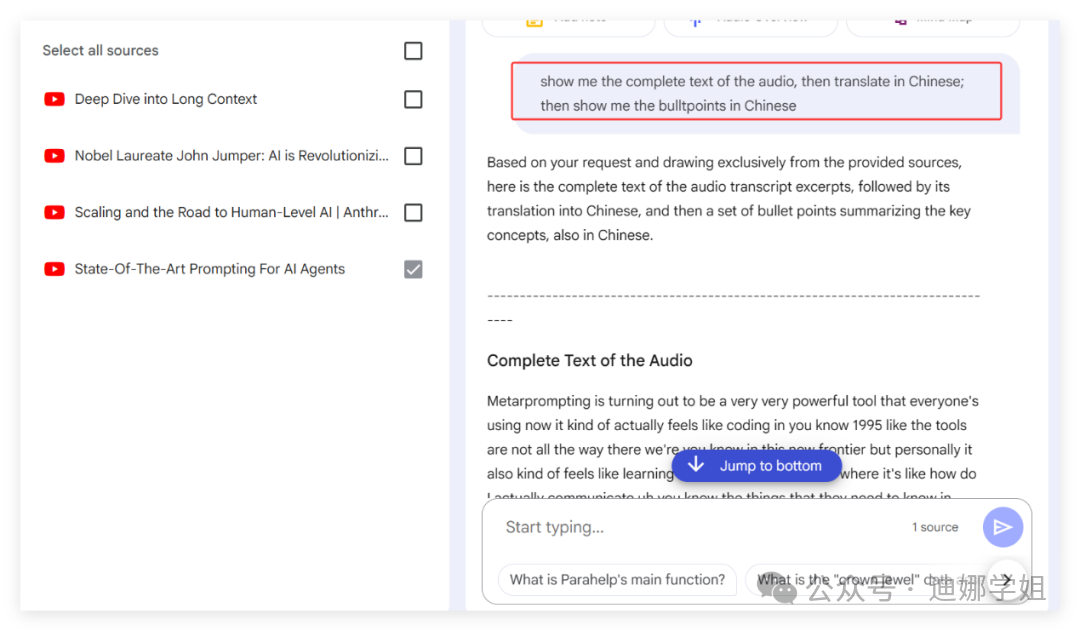
Task: Click the Complete Text of the Audio heading
Action: coord(590,360)
